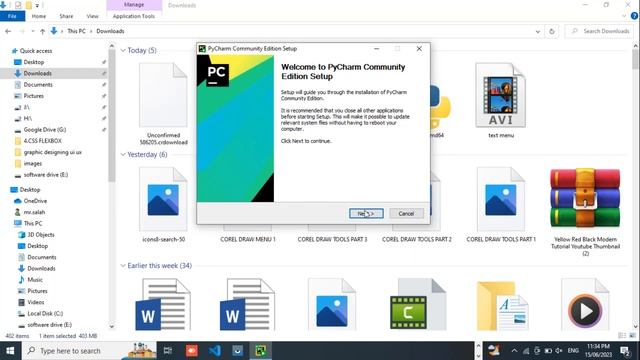Select the Manage contextual tab

[134, 5]
